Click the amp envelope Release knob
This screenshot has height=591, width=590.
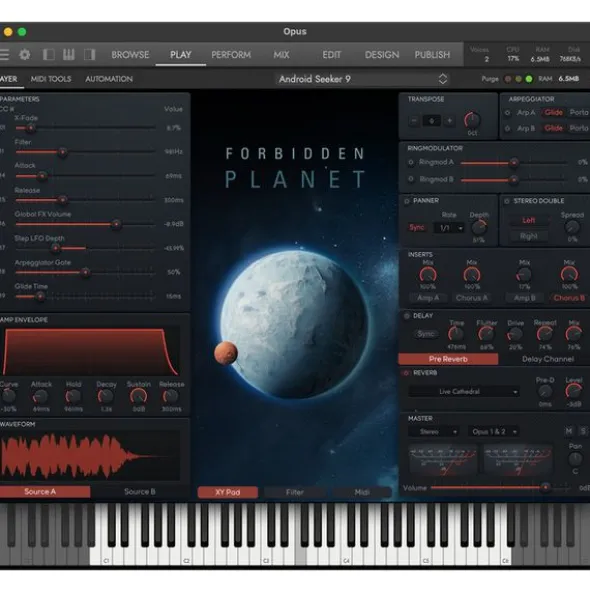[170, 397]
